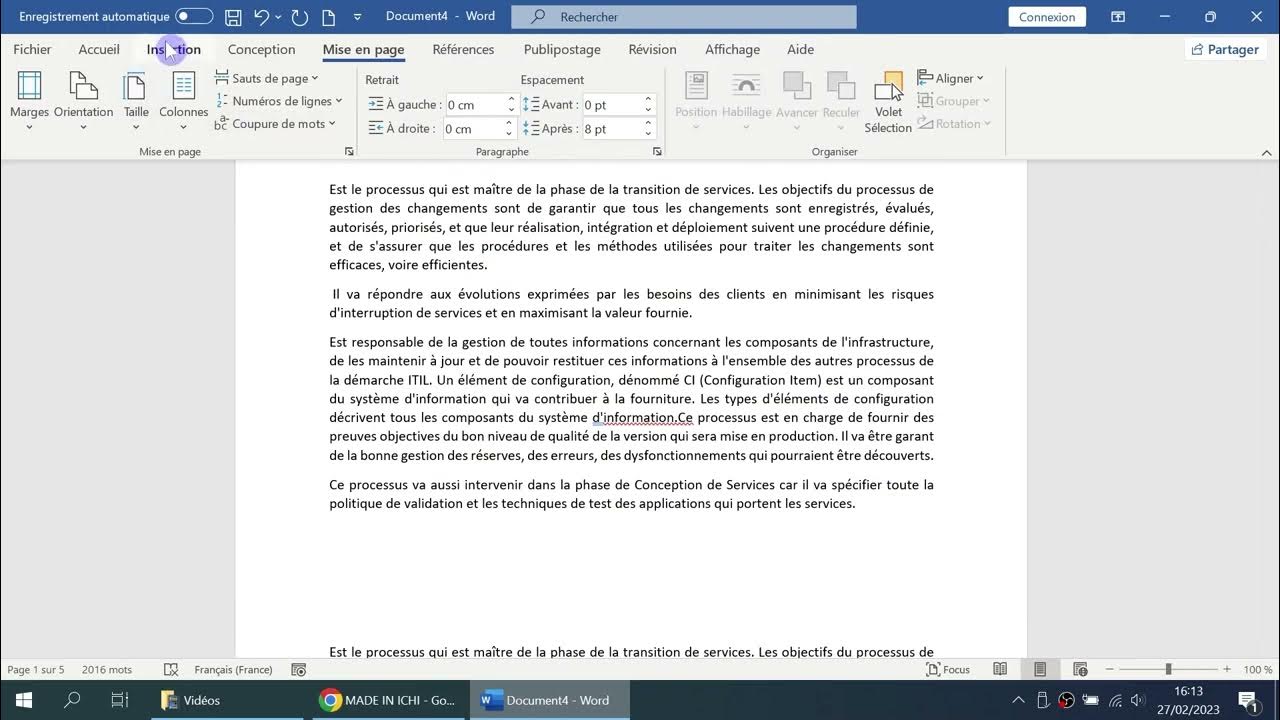Viewport: 1280px width, 720px height.
Task: Open the Taille paper size menu
Action: coord(136,102)
